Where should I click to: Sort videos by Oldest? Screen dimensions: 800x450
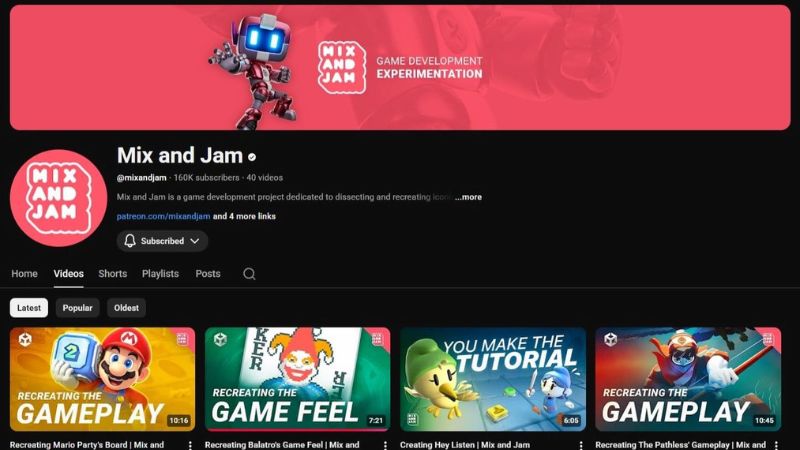pyautogui.click(x=127, y=308)
